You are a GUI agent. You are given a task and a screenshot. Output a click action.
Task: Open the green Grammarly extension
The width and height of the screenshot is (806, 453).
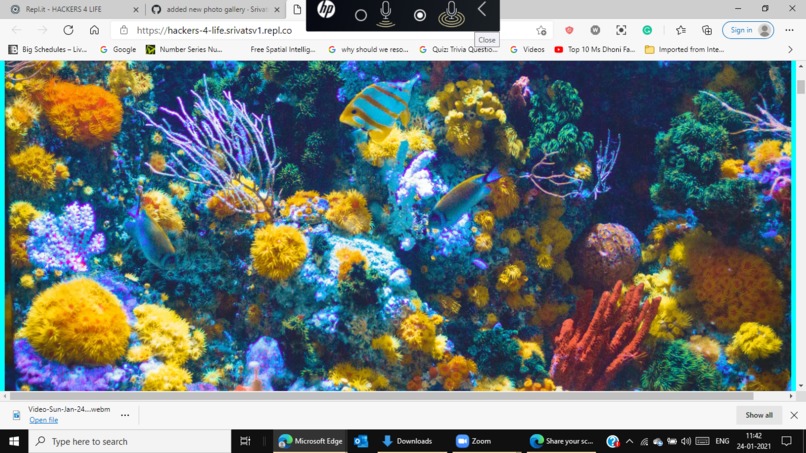647,30
